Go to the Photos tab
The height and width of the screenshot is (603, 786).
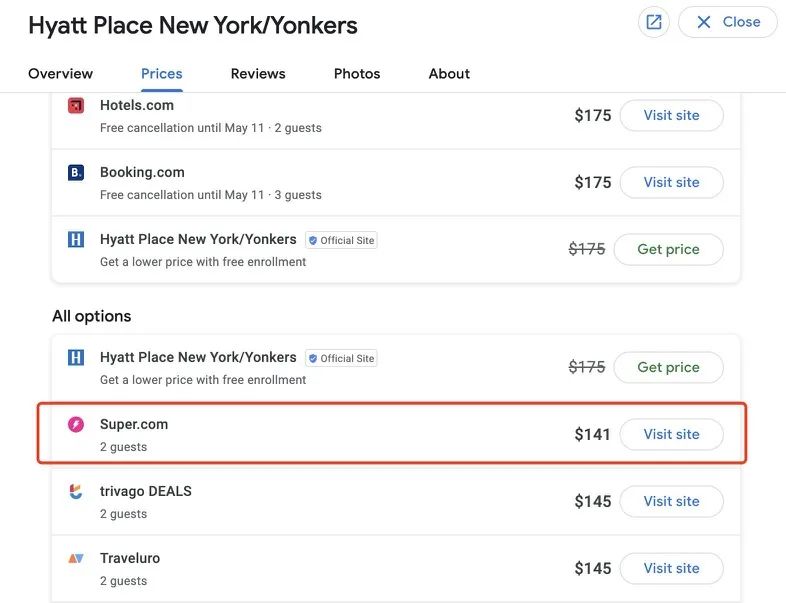(x=357, y=74)
